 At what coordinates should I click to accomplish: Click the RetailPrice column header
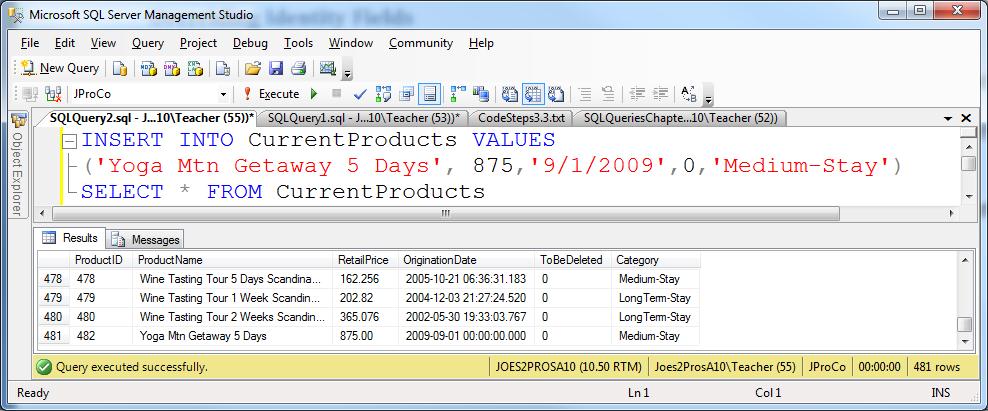coord(365,260)
